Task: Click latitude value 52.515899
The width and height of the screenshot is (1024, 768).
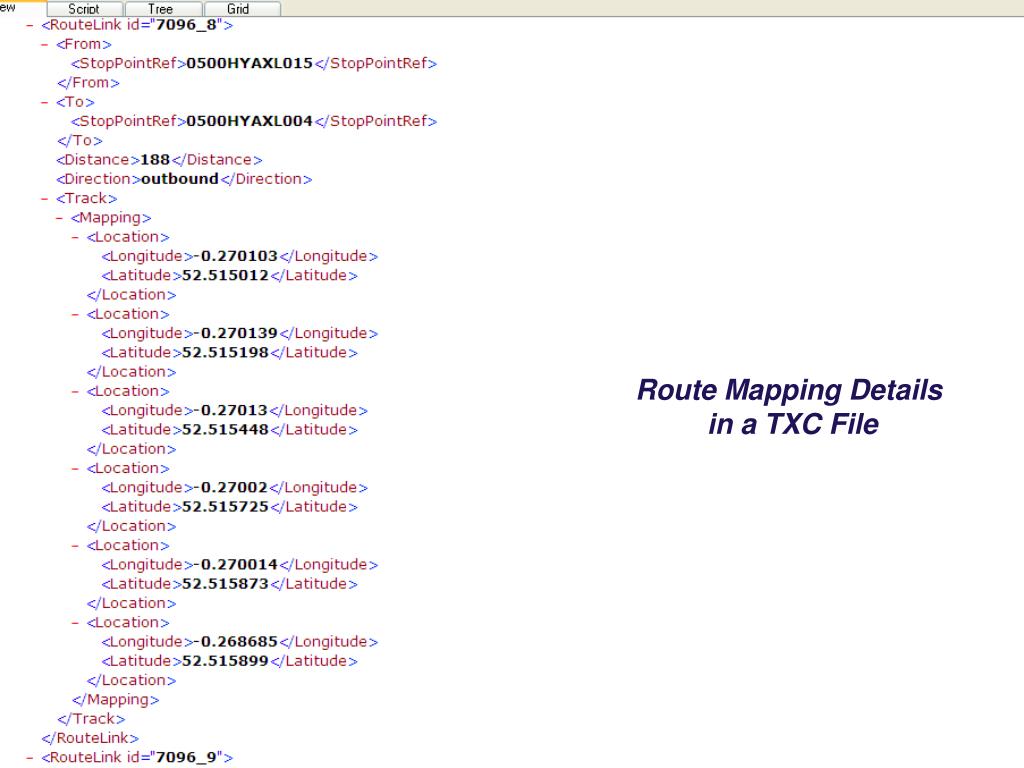Action: pyautogui.click(x=225, y=661)
